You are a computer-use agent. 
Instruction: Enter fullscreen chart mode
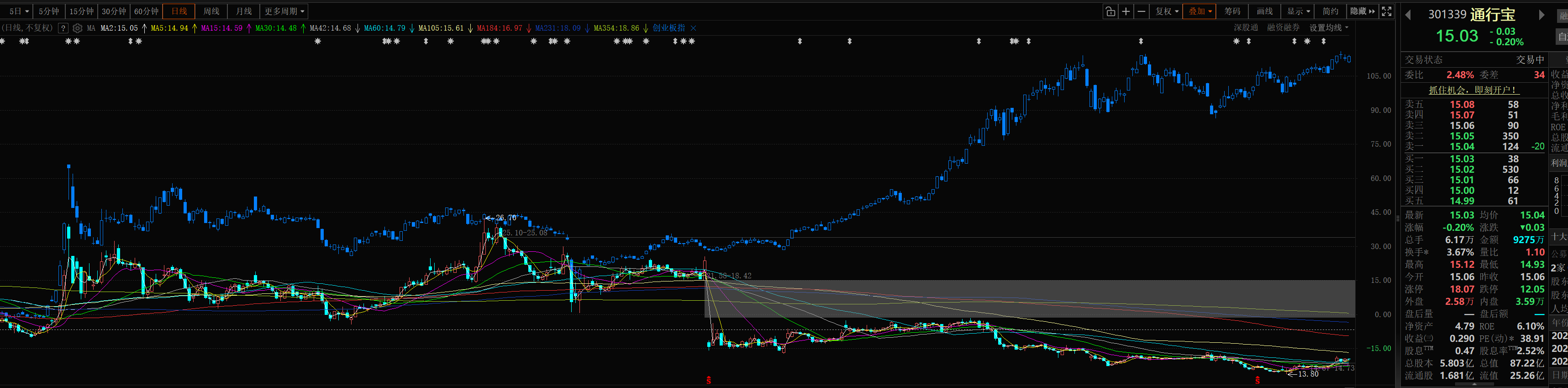(1387, 11)
